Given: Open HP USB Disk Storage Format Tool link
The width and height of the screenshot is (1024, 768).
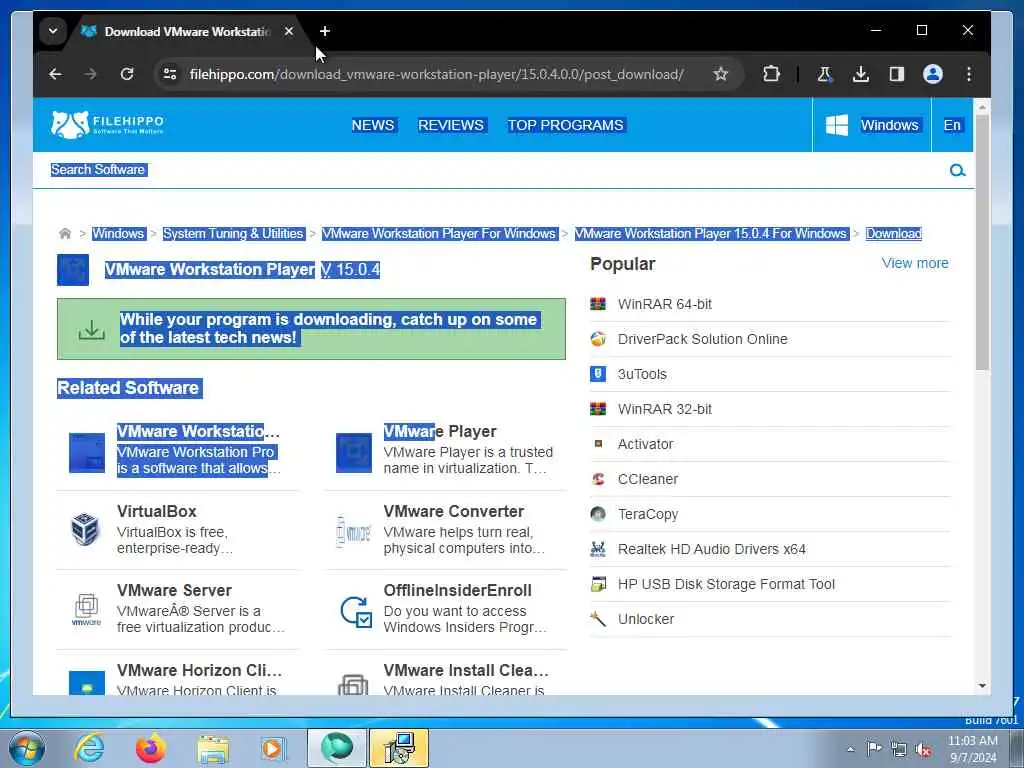Looking at the screenshot, I should click(726, 584).
